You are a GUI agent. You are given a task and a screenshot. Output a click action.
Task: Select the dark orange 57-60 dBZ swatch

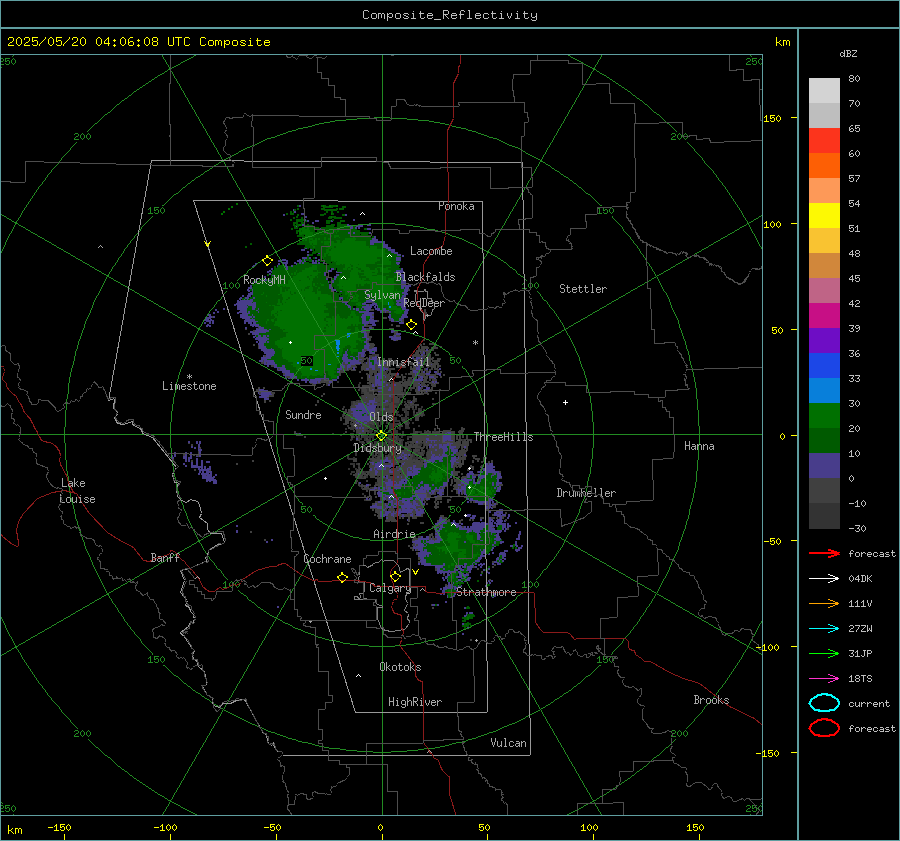[824, 165]
